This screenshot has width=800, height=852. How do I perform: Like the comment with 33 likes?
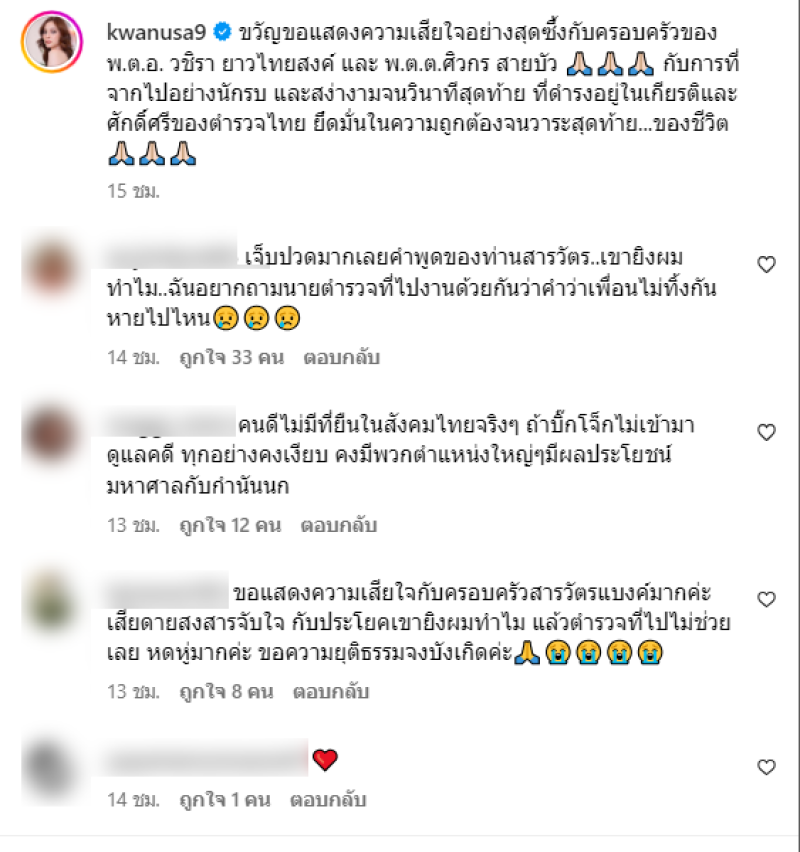click(766, 265)
